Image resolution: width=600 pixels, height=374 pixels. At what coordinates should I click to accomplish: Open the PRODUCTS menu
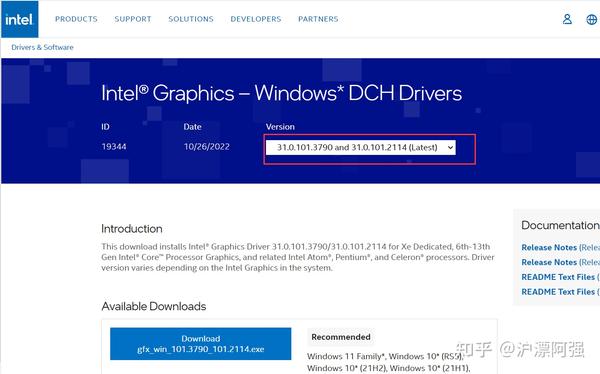tap(76, 19)
